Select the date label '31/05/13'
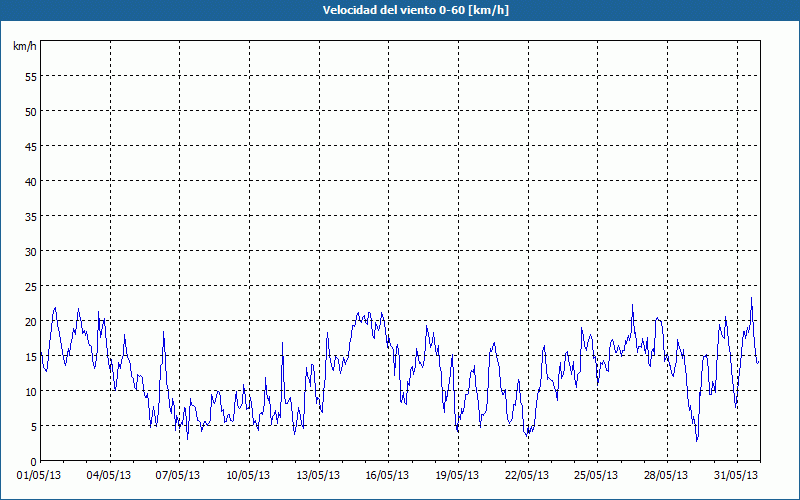 (736, 475)
